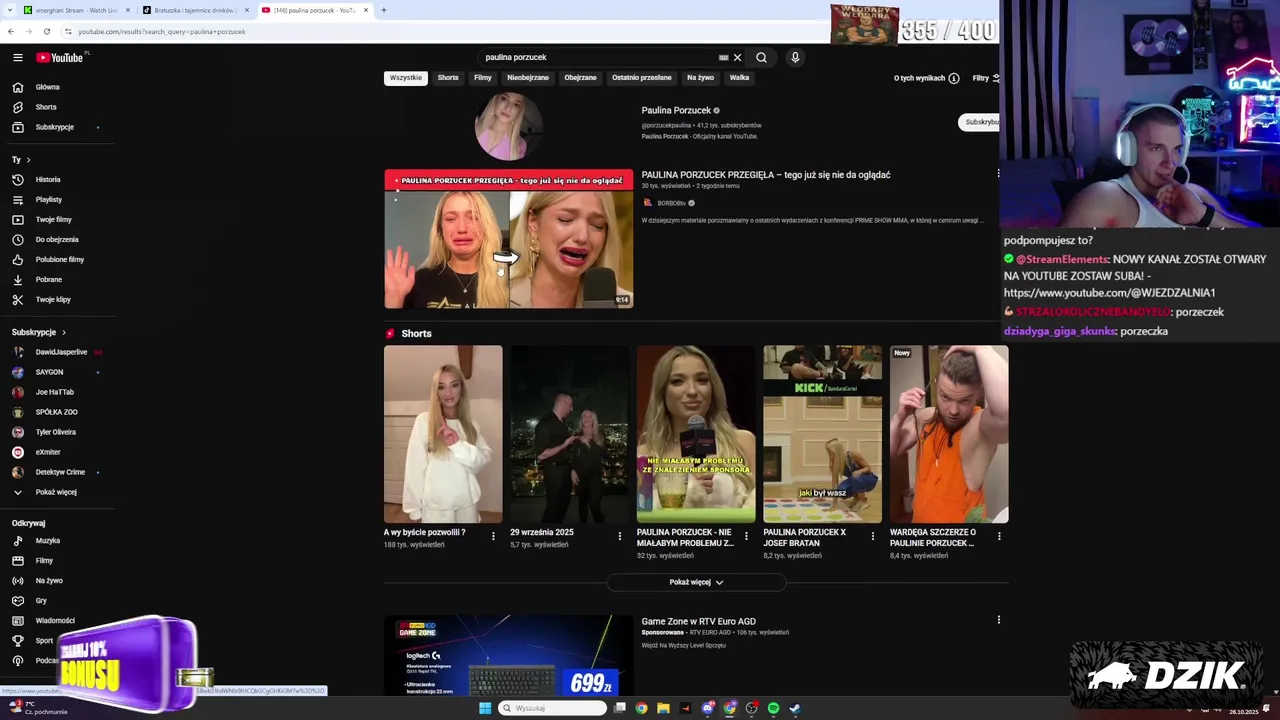Viewport: 1280px width, 720px height.
Task: Select the Nieobejrzane filter chip
Action: click(528, 78)
